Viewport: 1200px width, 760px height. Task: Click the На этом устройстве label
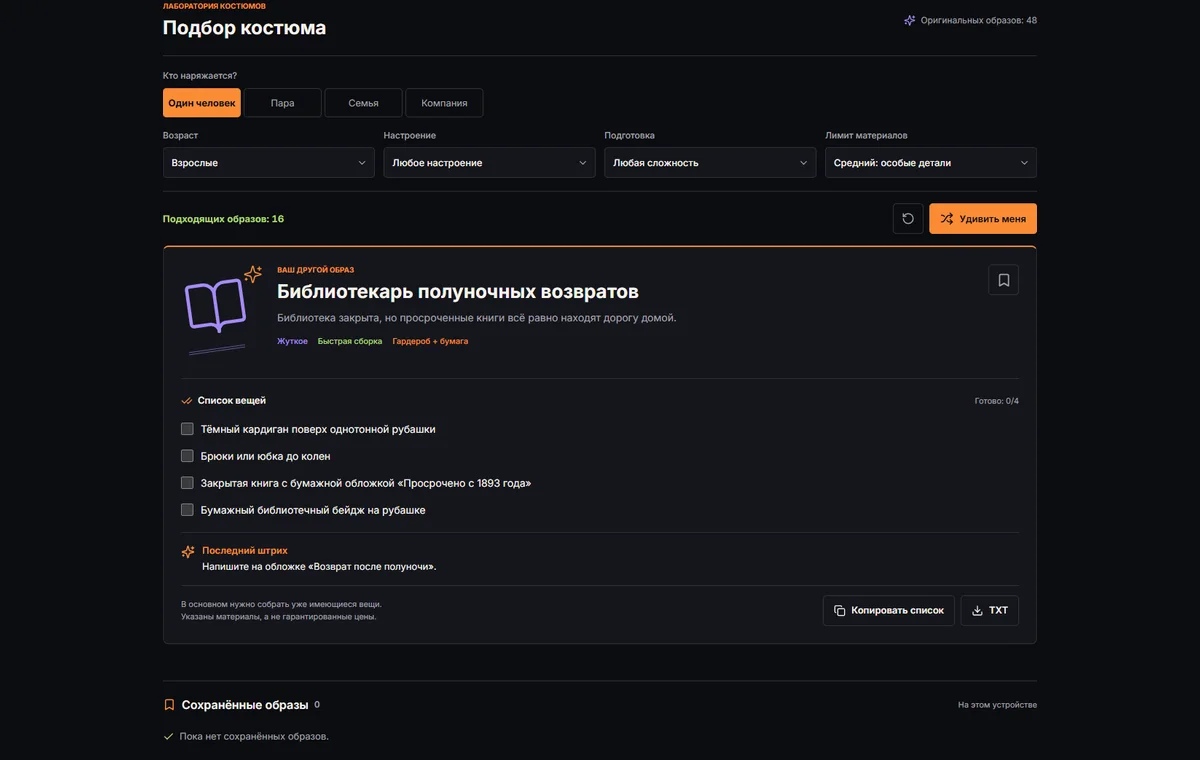(997, 705)
